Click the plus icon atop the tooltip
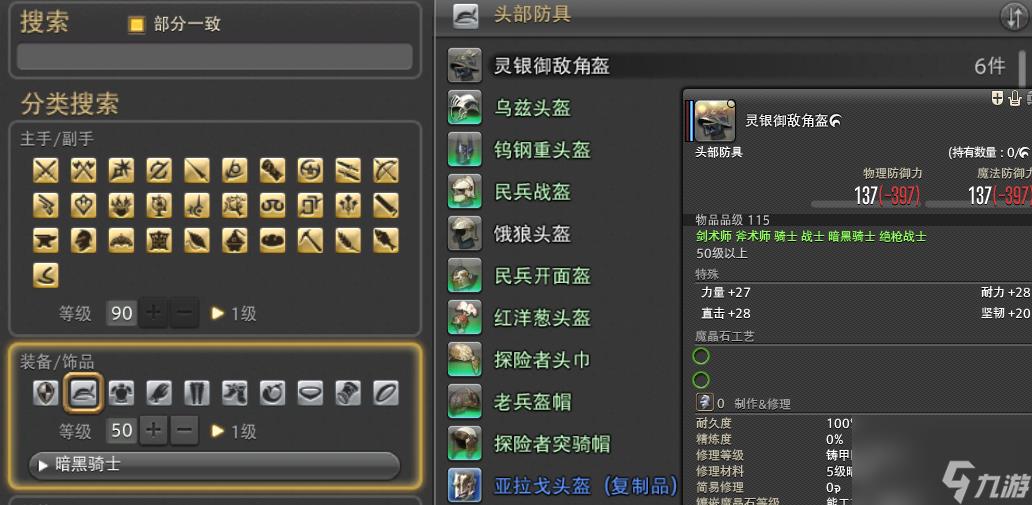The width and height of the screenshot is (1032, 505). tap(997, 98)
